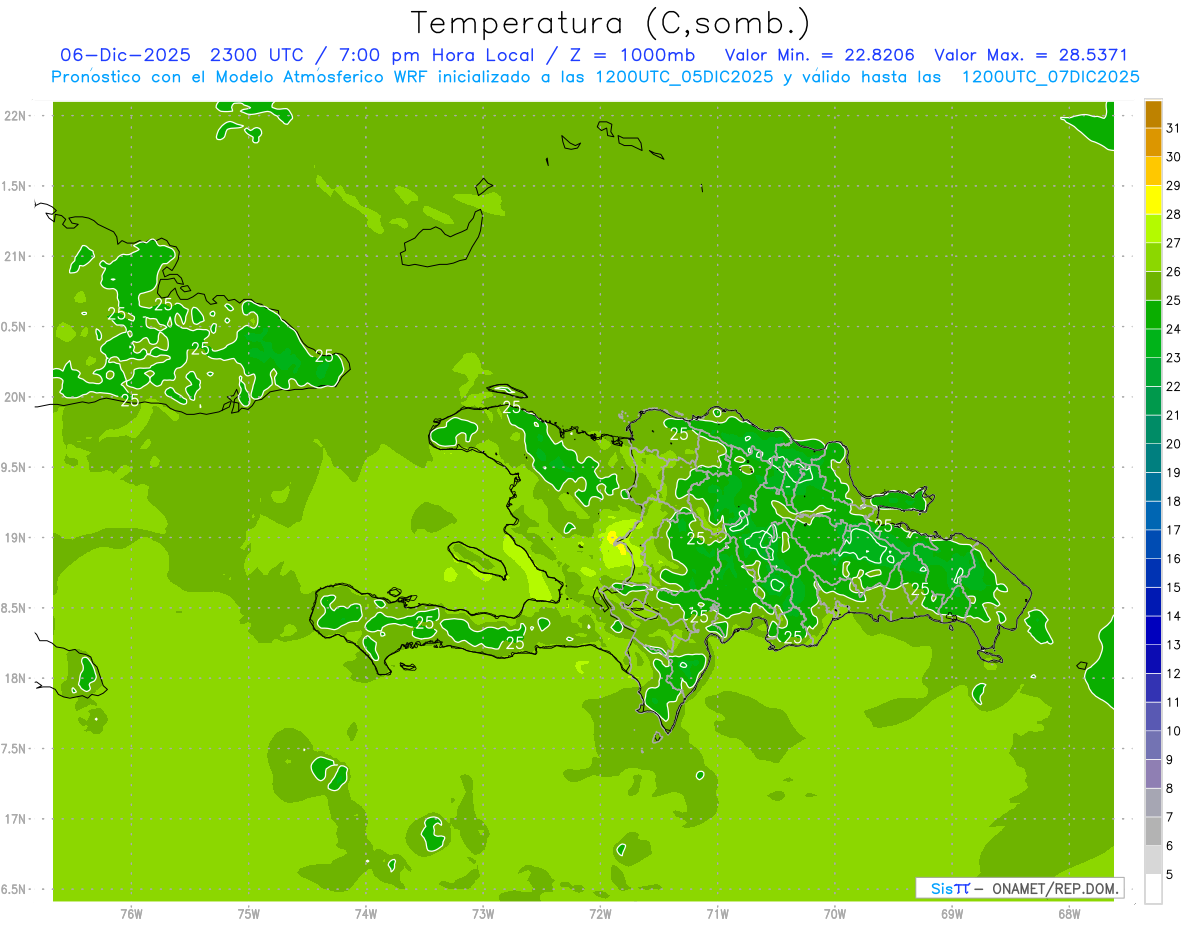Click the colorbar segment between 24 and 25

[x=1153, y=315]
